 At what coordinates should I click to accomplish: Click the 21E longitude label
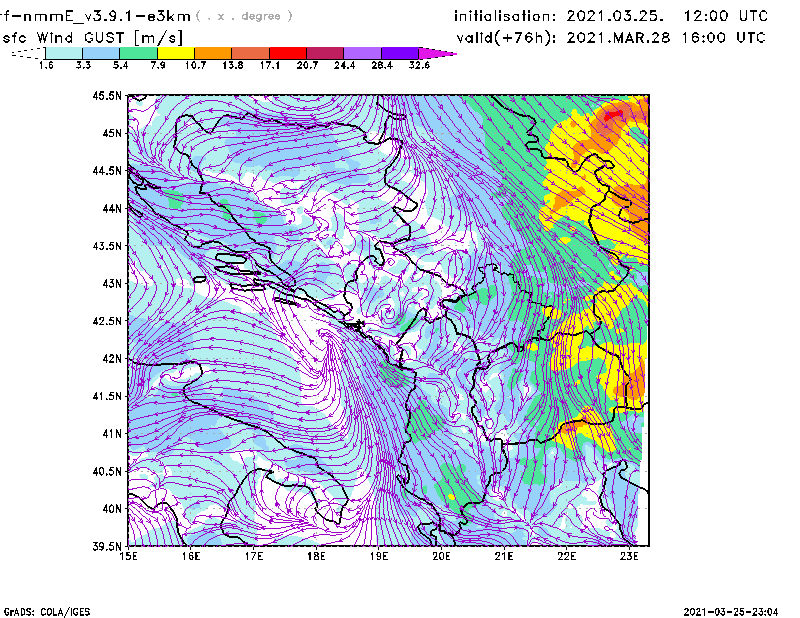coord(504,556)
